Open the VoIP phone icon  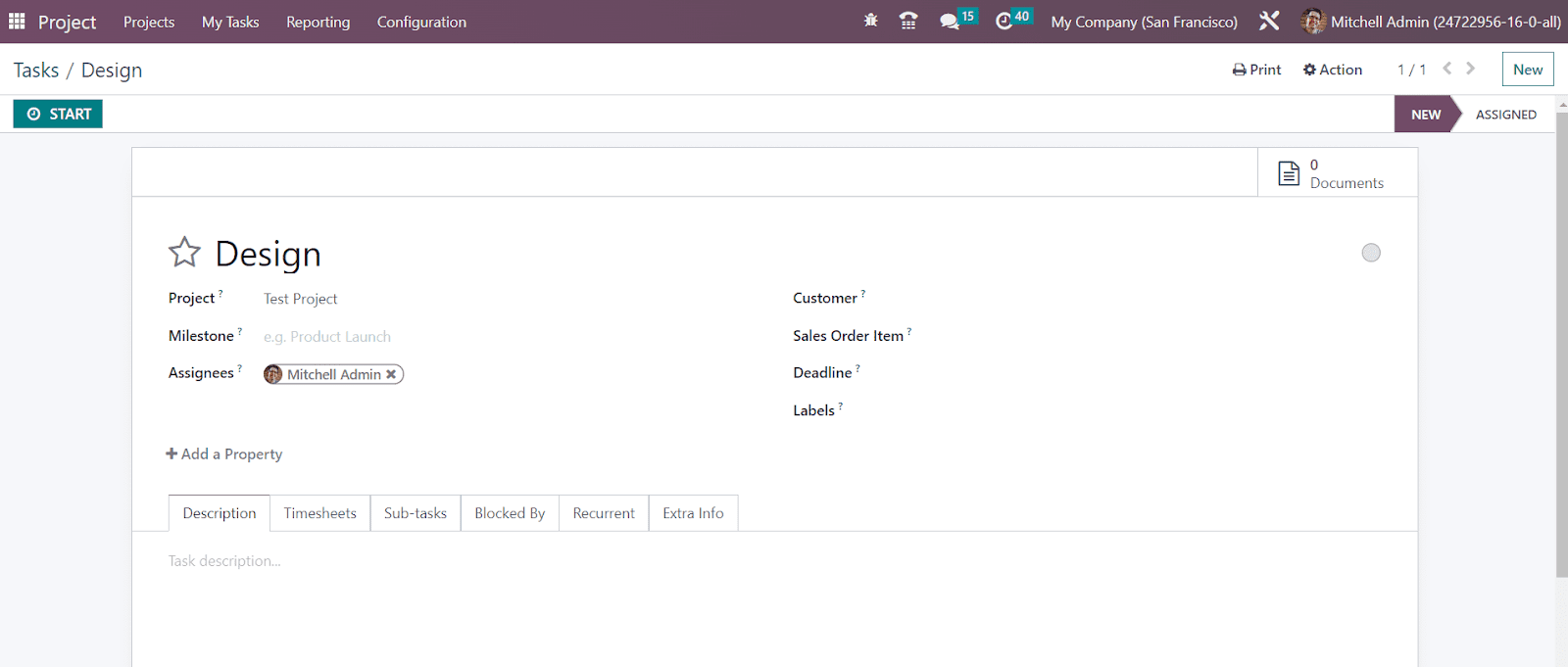click(908, 21)
